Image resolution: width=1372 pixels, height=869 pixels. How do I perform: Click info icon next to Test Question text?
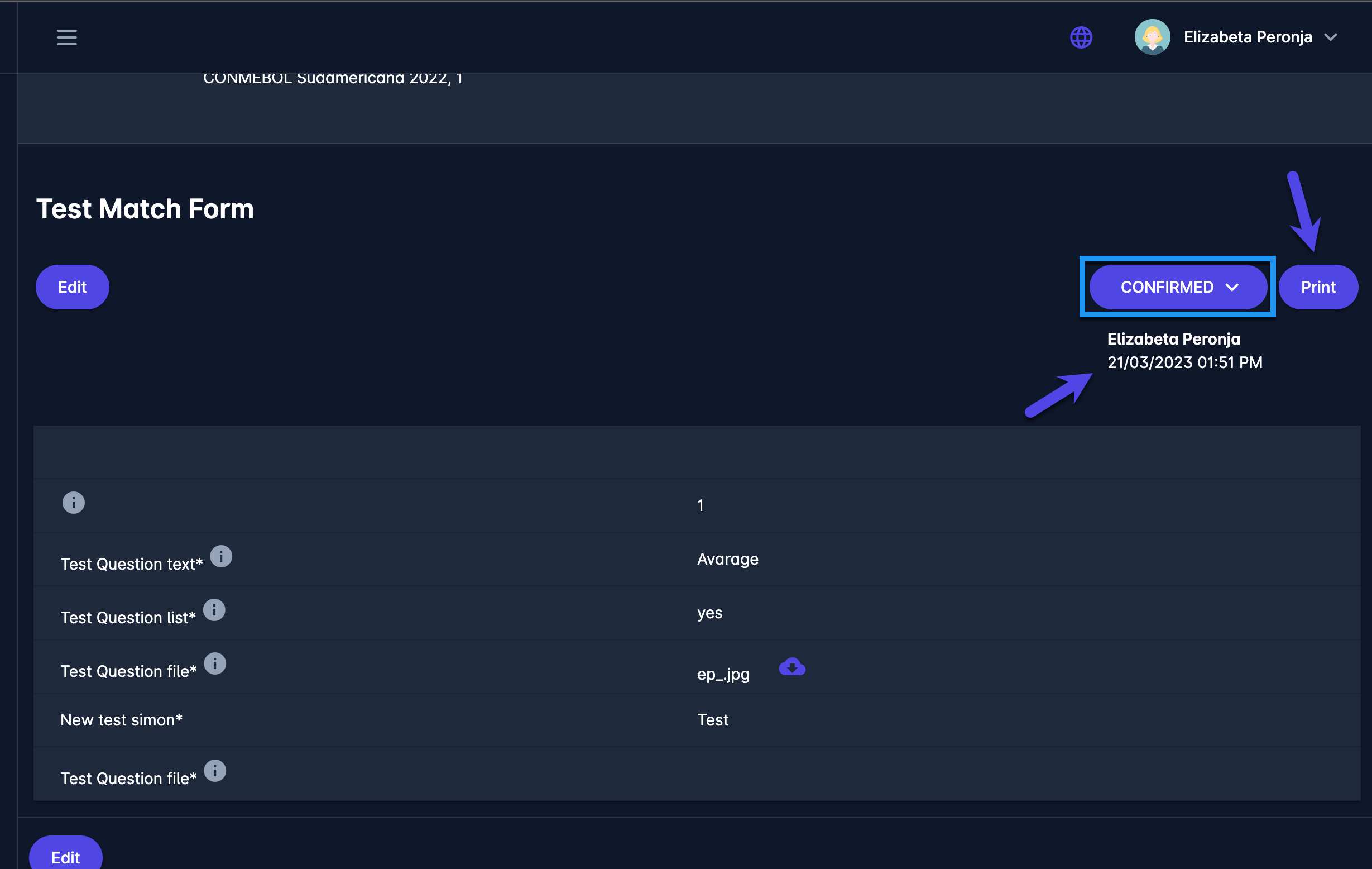pos(221,556)
